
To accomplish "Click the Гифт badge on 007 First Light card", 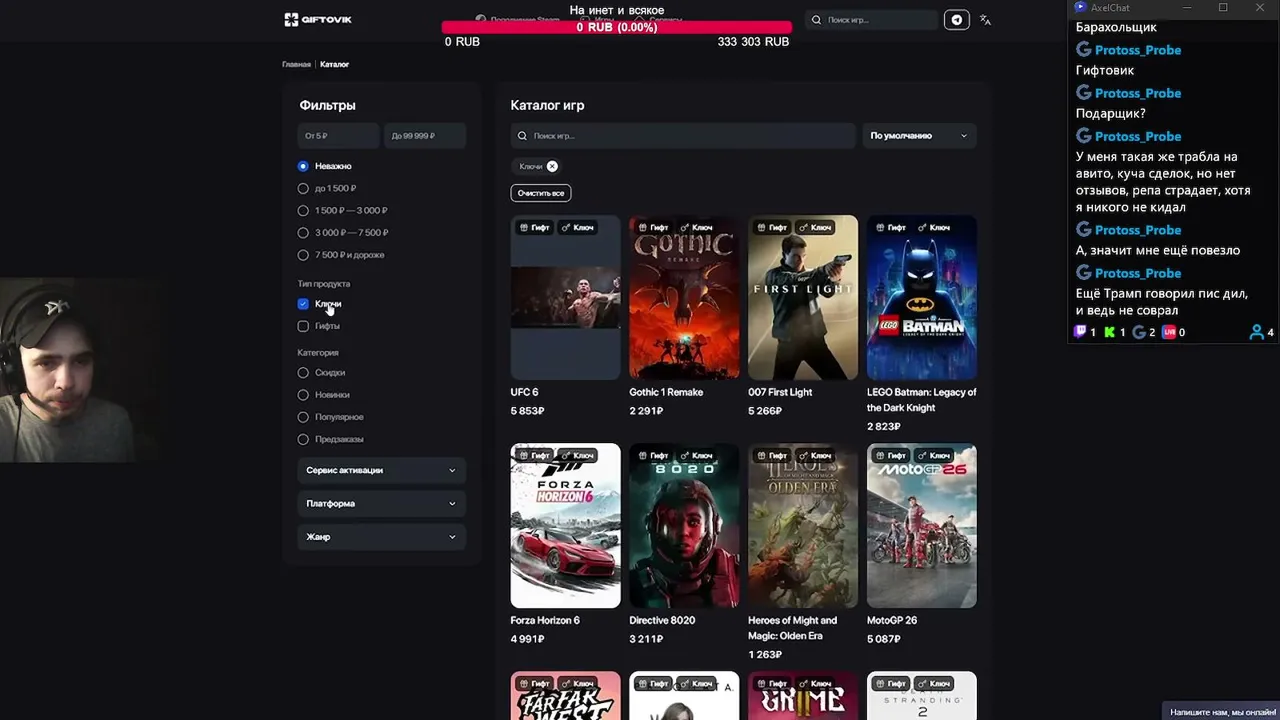I will pyautogui.click(x=772, y=227).
